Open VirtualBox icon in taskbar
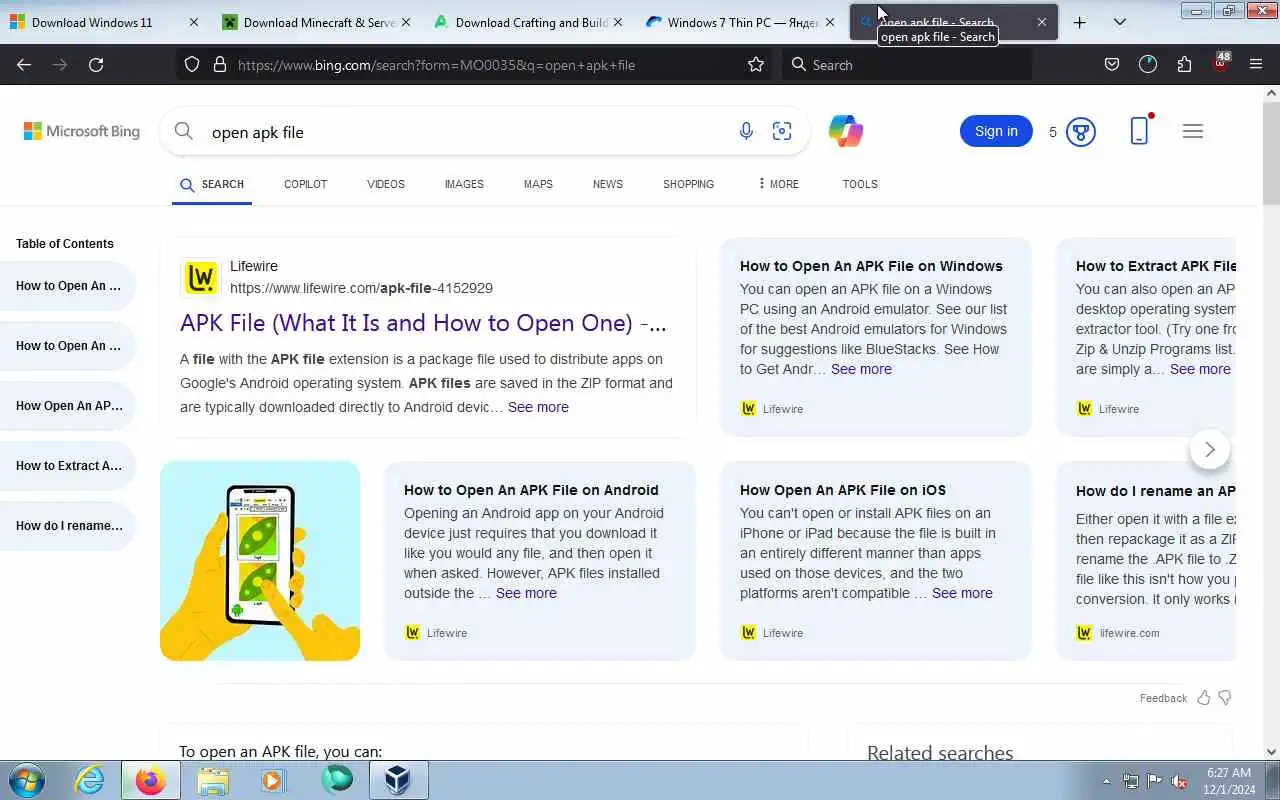 tap(398, 780)
